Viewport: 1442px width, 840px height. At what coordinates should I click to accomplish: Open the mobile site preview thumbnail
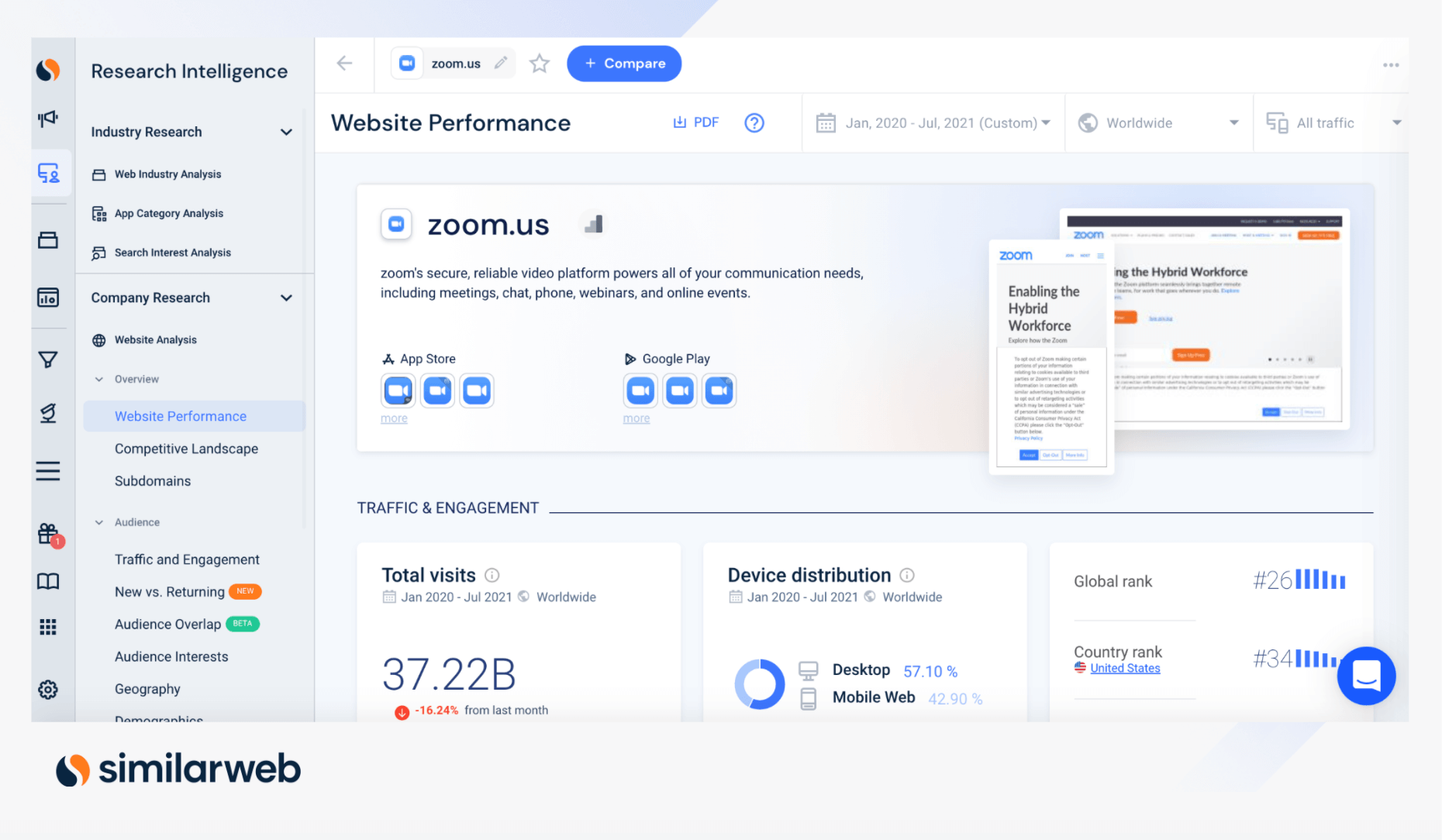coord(1051,357)
